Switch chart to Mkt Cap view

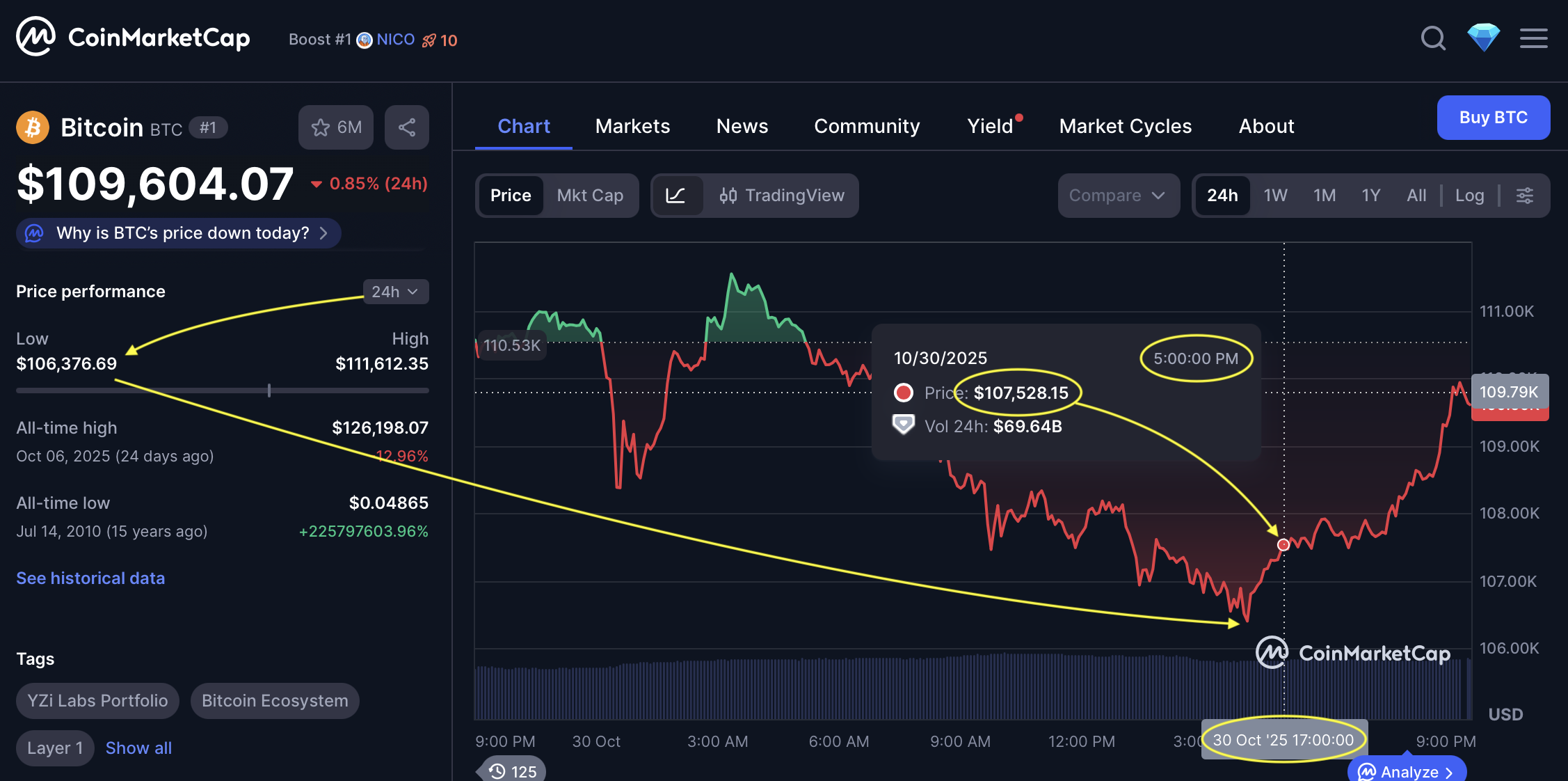590,196
